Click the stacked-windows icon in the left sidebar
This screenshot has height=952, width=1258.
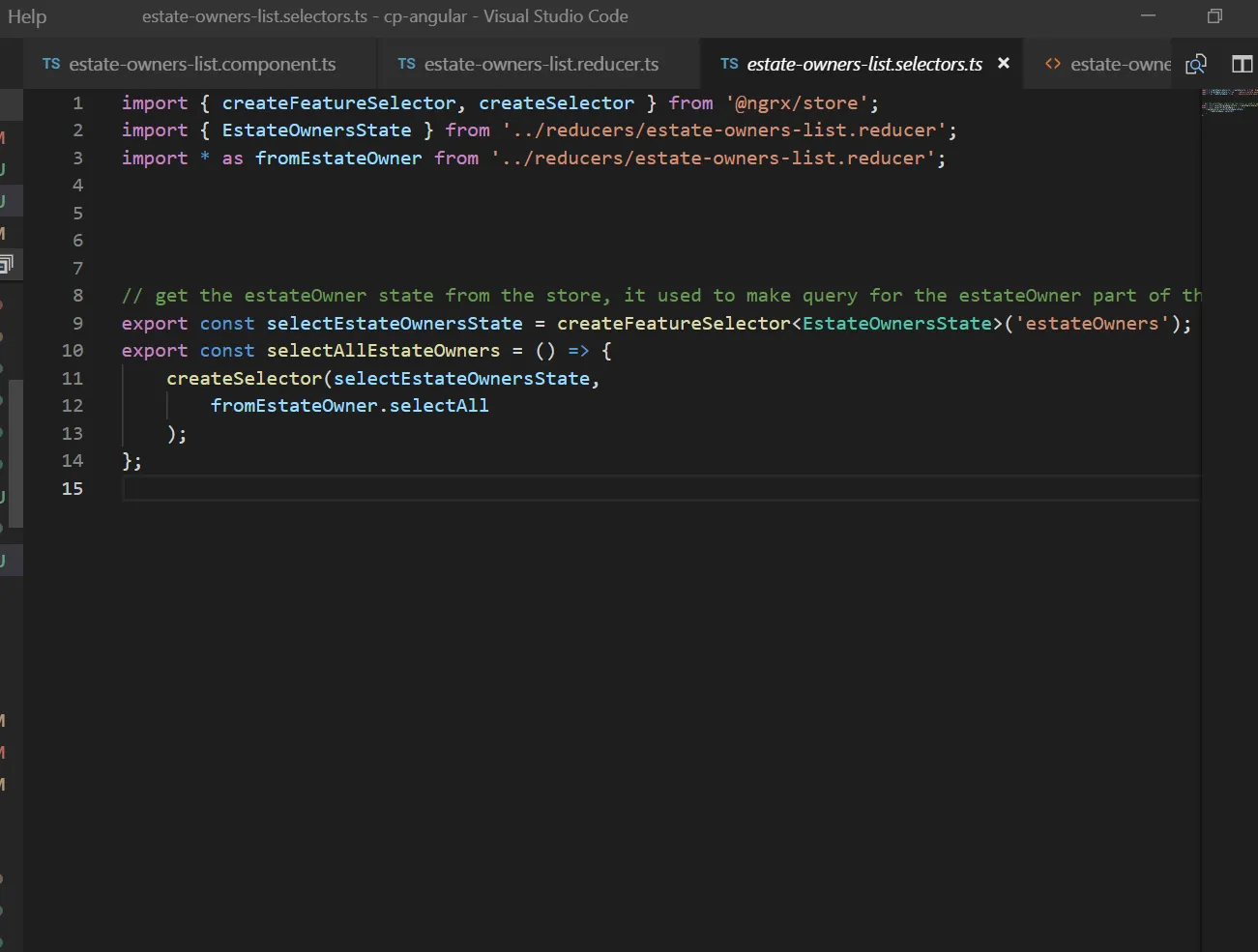tap(7, 264)
